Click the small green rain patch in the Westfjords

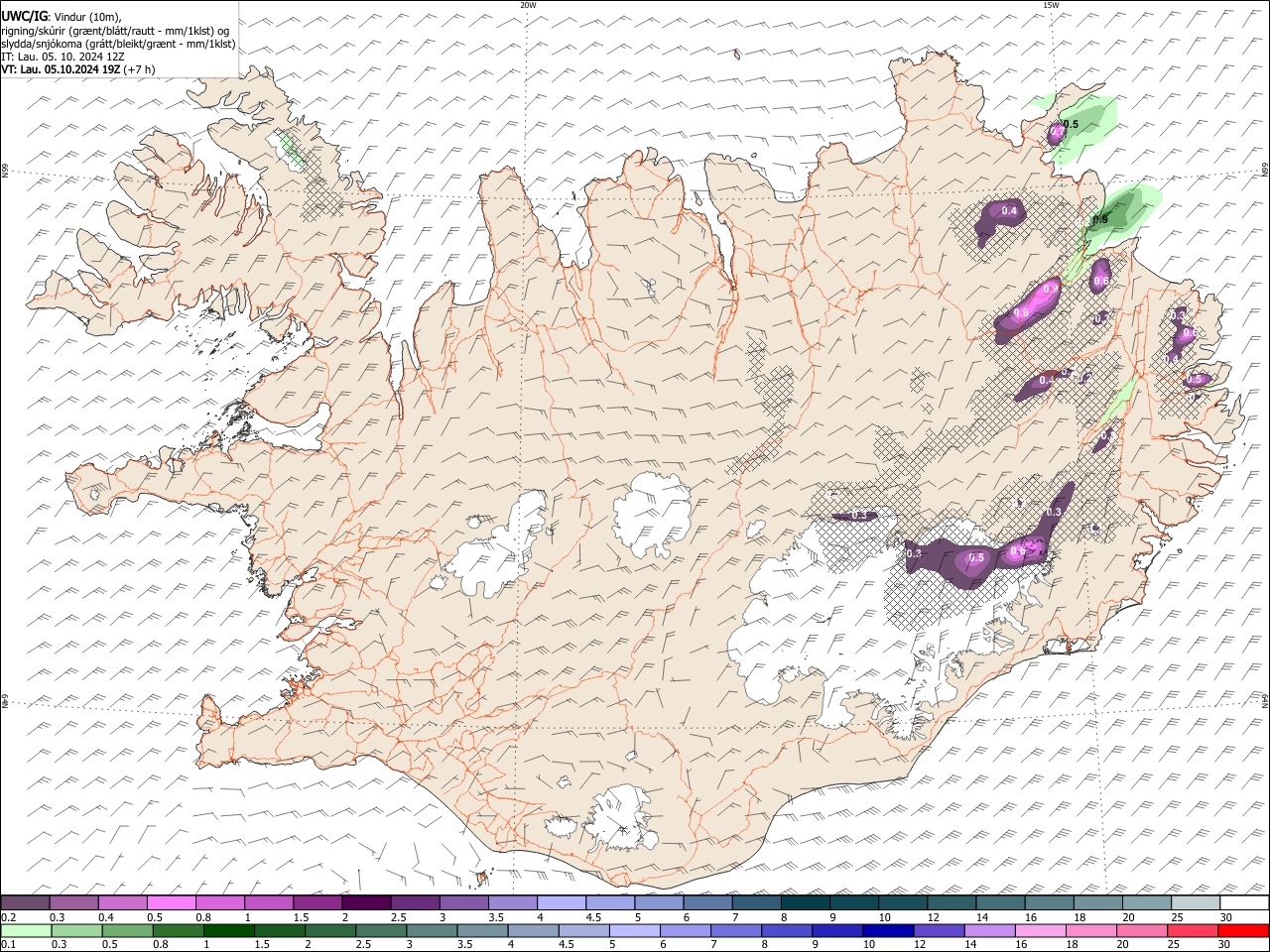(291, 149)
